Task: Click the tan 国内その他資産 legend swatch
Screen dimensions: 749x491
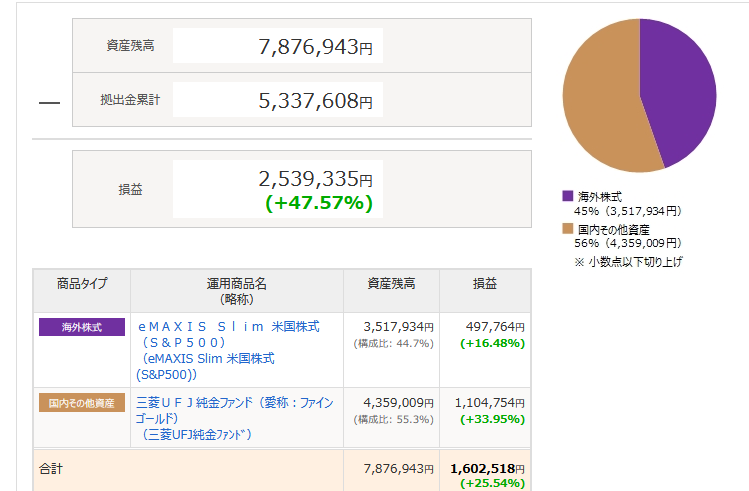Action: tap(567, 229)
